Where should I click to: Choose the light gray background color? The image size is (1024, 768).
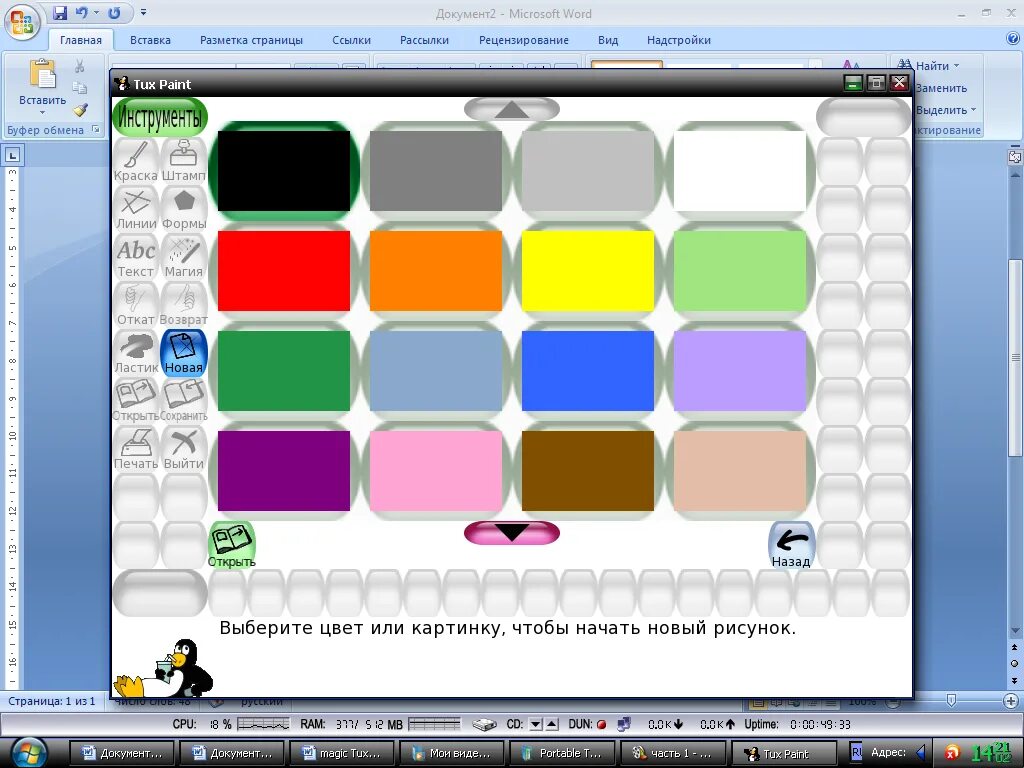pyautogui.click(x=588, y=171)
